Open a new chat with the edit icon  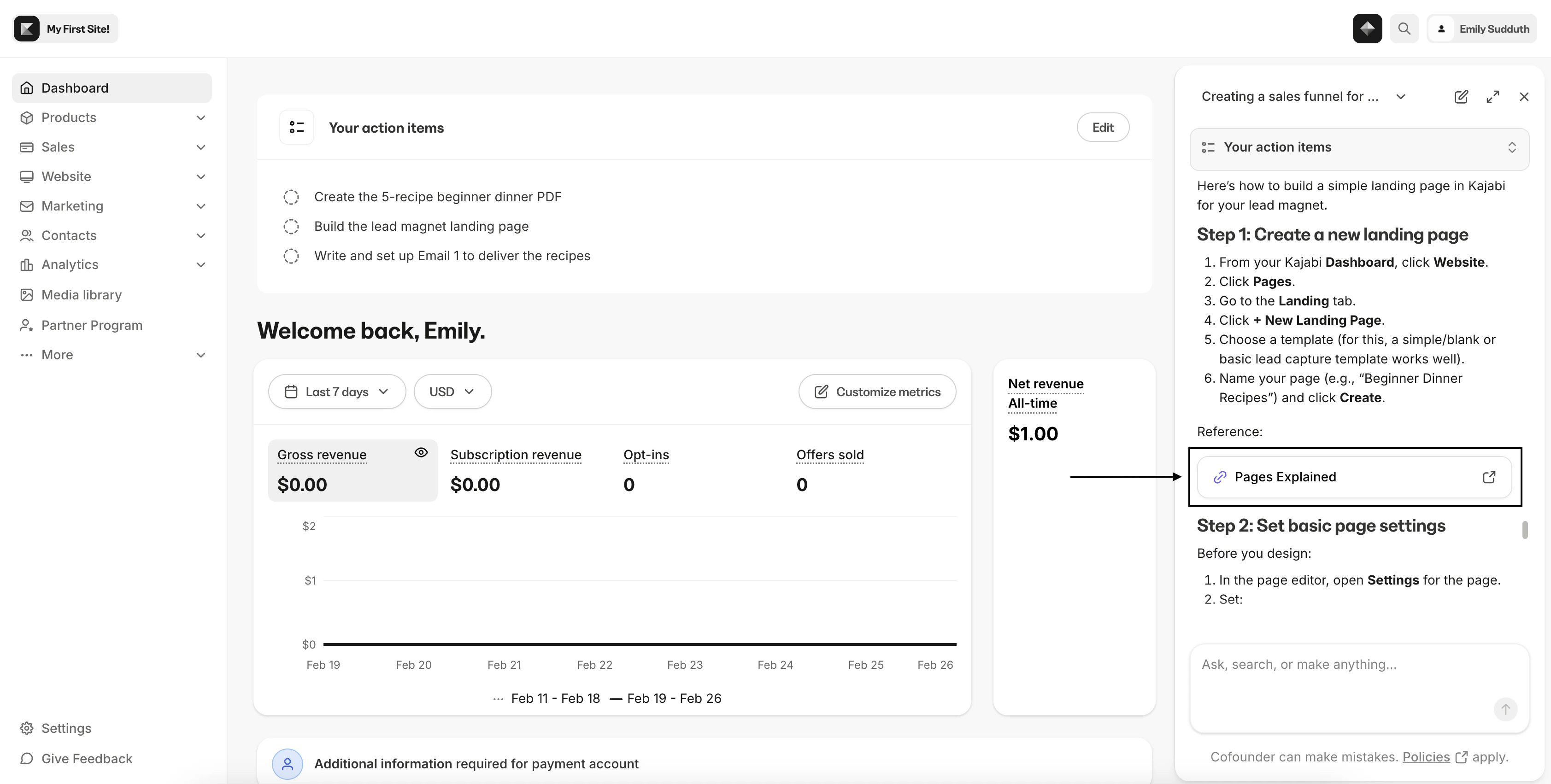coord(1462,96)
